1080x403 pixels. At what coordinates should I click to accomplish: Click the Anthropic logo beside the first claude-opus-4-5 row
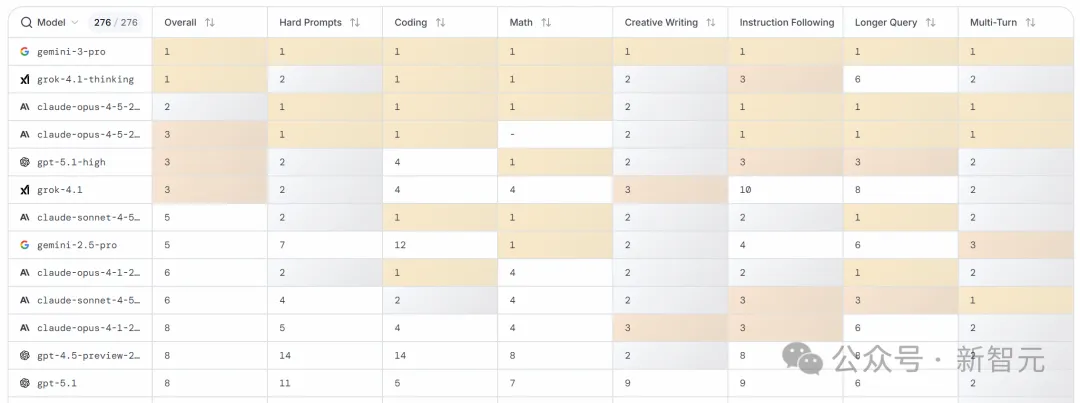(25, 106)
